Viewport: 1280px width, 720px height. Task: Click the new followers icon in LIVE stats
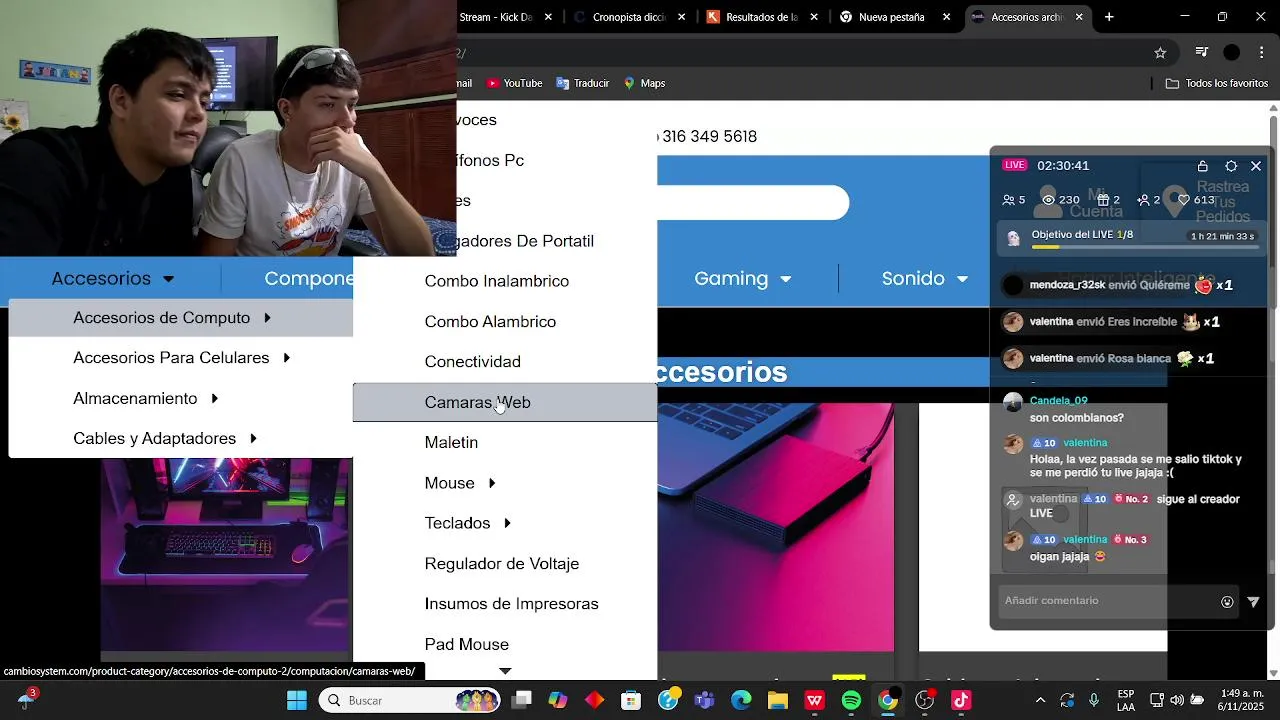tap(1143, 200)
